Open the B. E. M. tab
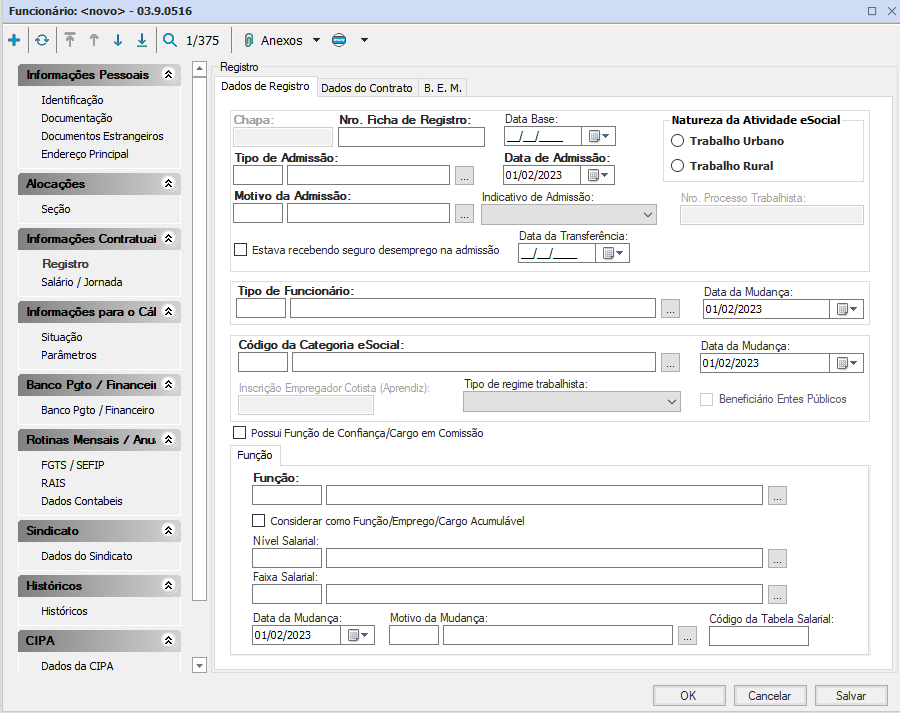Viewport: 900px width, 713px height. (442, 88)
